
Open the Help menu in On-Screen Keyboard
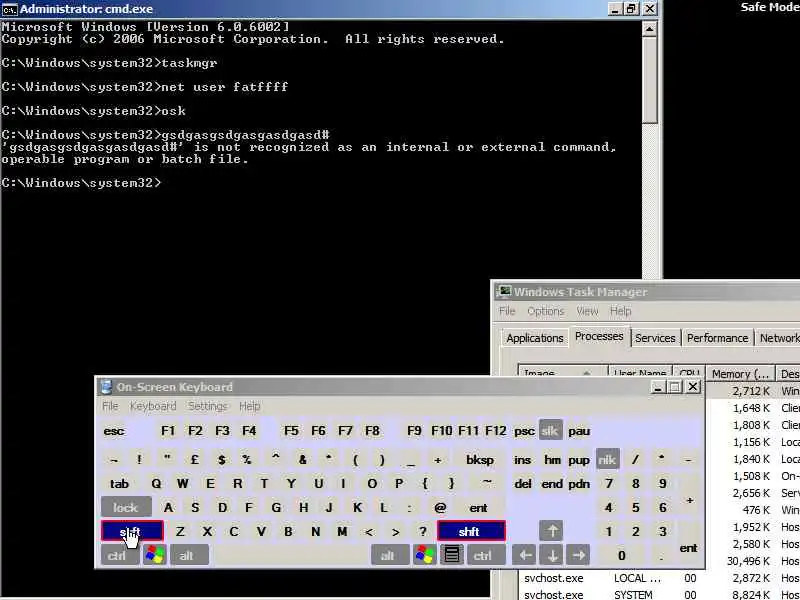[x=249, y=406]
